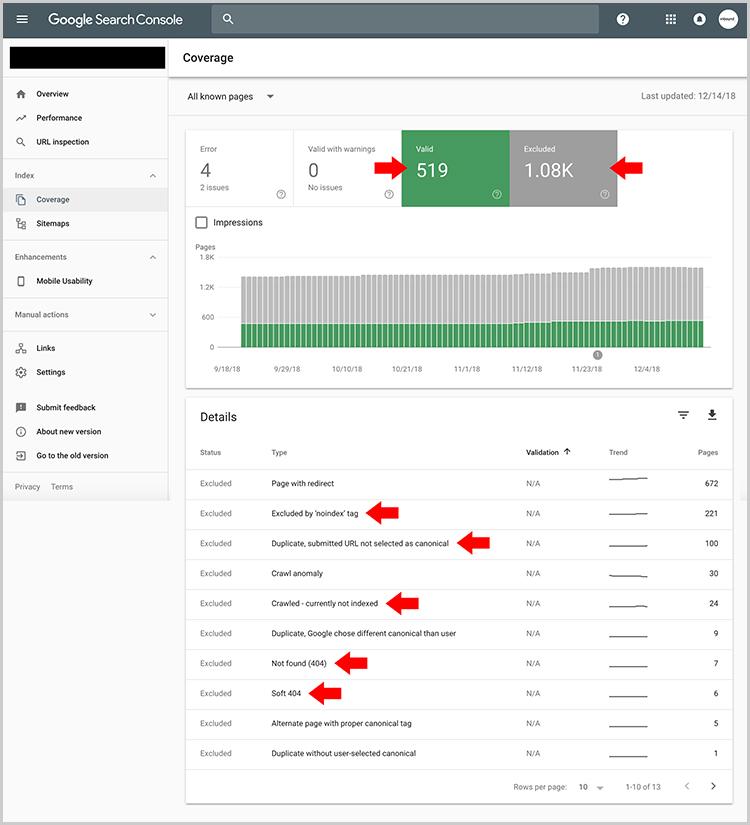
Task: Click the Sitemaps tree icon
Action: (x=21, y=224)
